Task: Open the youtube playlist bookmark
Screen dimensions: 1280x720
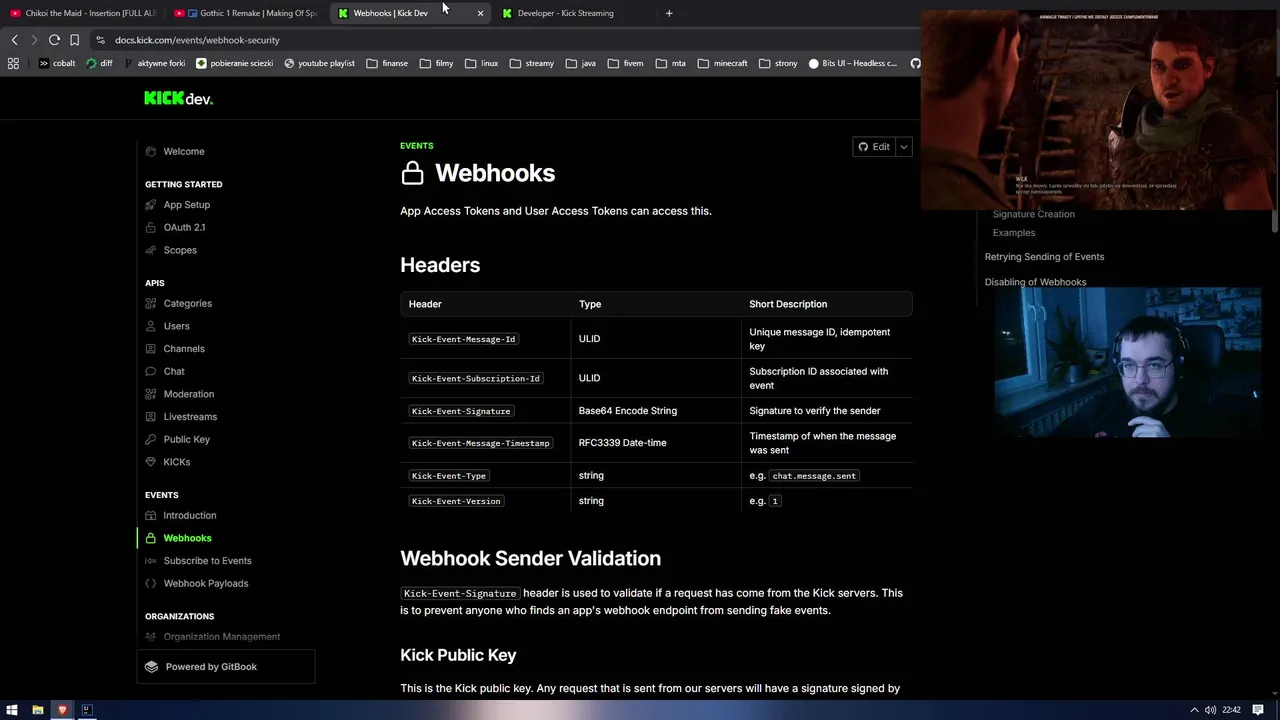Action: point(319,63)
